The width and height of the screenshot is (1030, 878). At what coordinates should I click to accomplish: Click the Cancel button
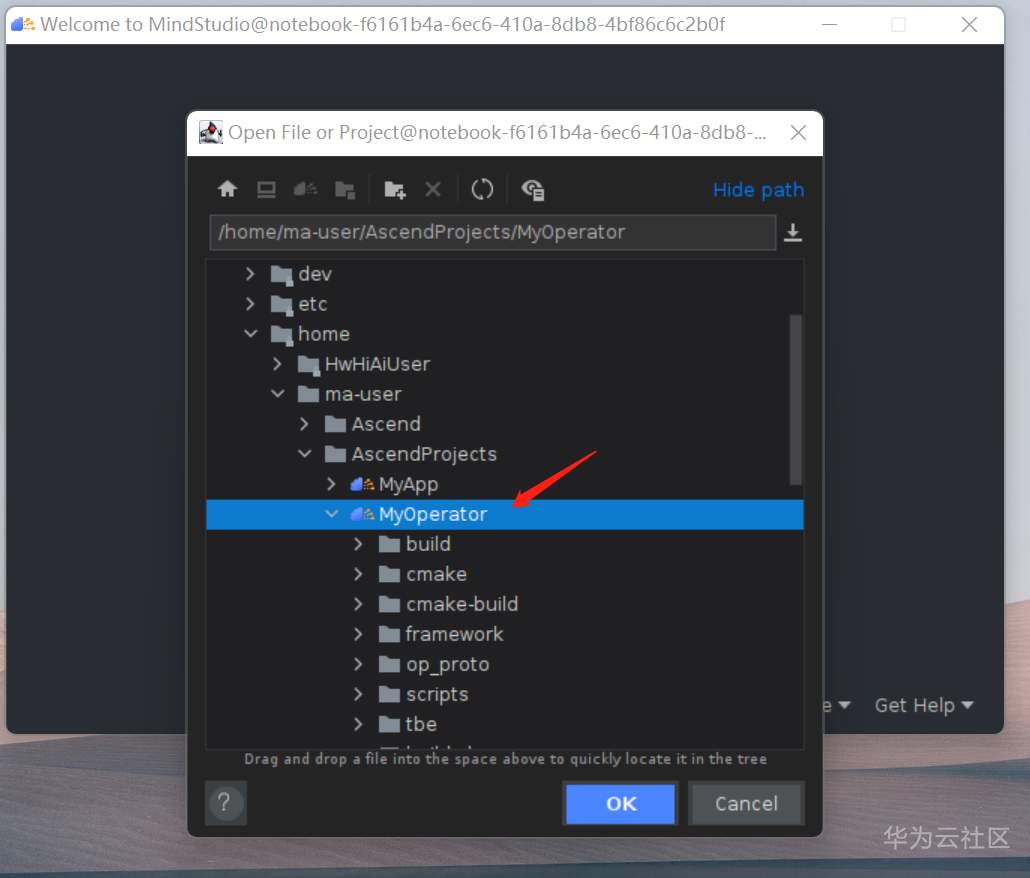pyautogui.click(x=746, y=803)
